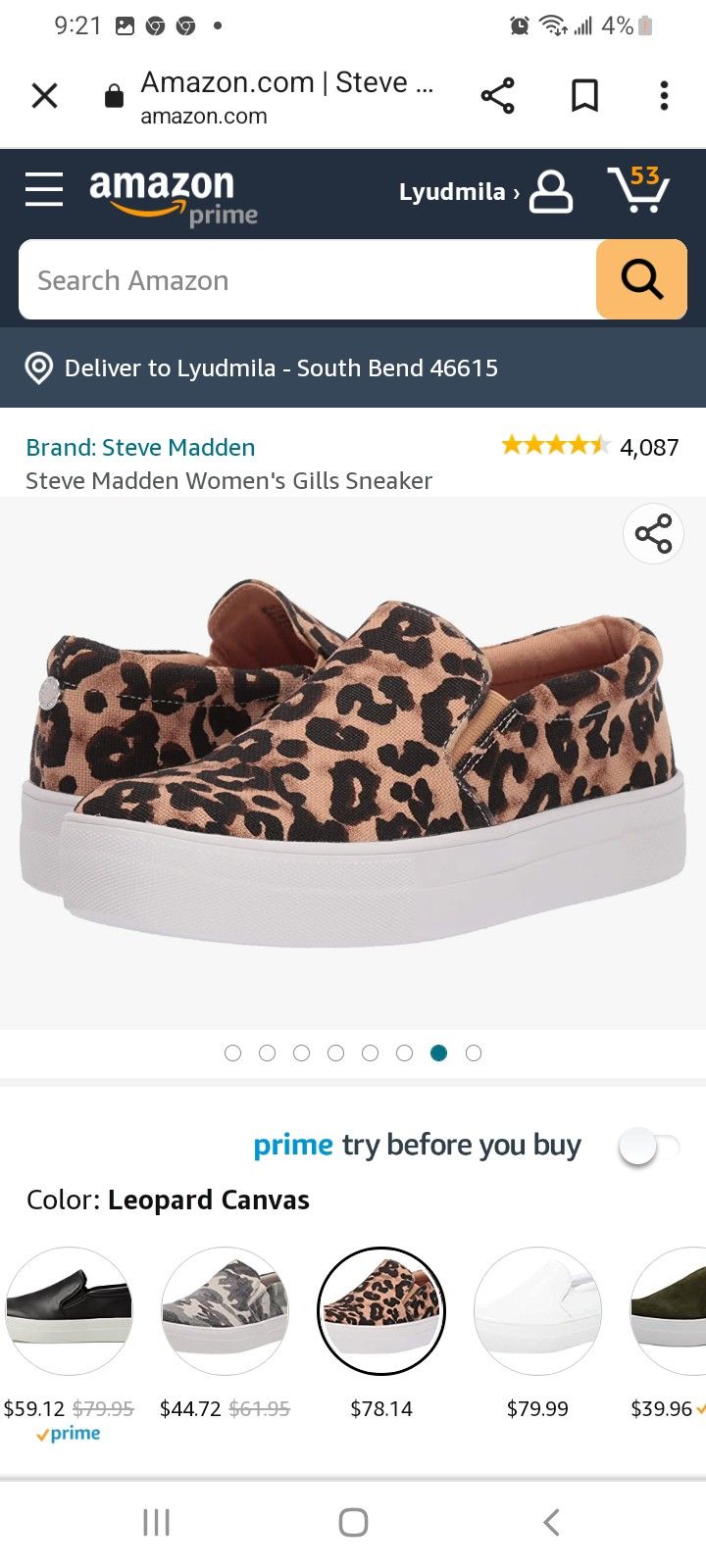Open the shopping cart with 53 items
The width and height of the screenshot is (706, 1568).
point(638,189)
